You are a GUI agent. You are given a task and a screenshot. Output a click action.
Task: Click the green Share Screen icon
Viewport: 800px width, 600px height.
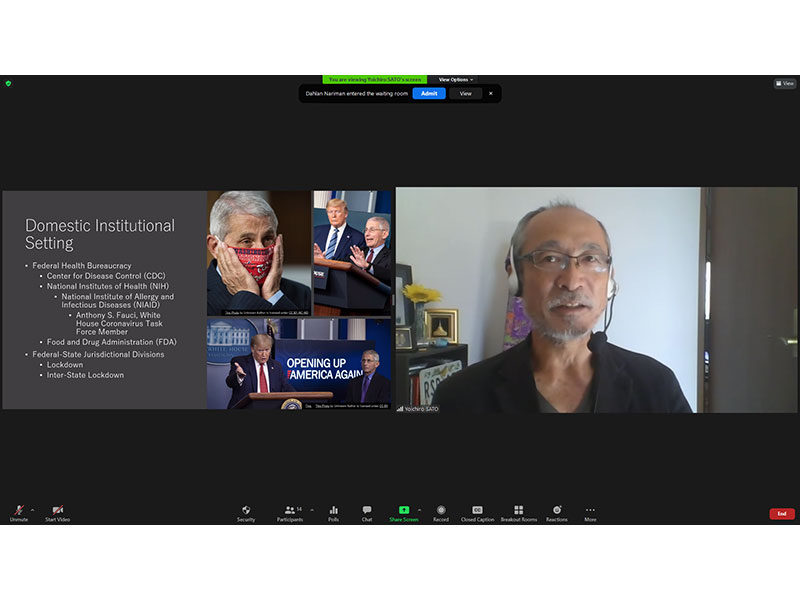404,511
